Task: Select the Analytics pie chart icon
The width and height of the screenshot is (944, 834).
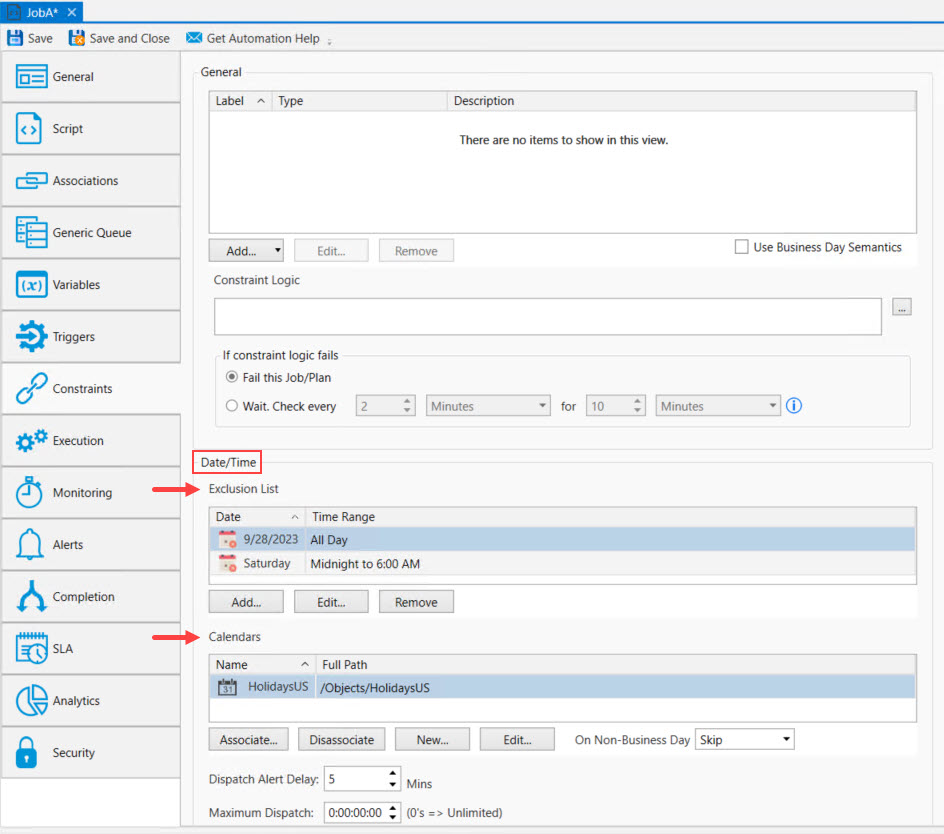Action: pyautogui.click(x=31, y=701)
